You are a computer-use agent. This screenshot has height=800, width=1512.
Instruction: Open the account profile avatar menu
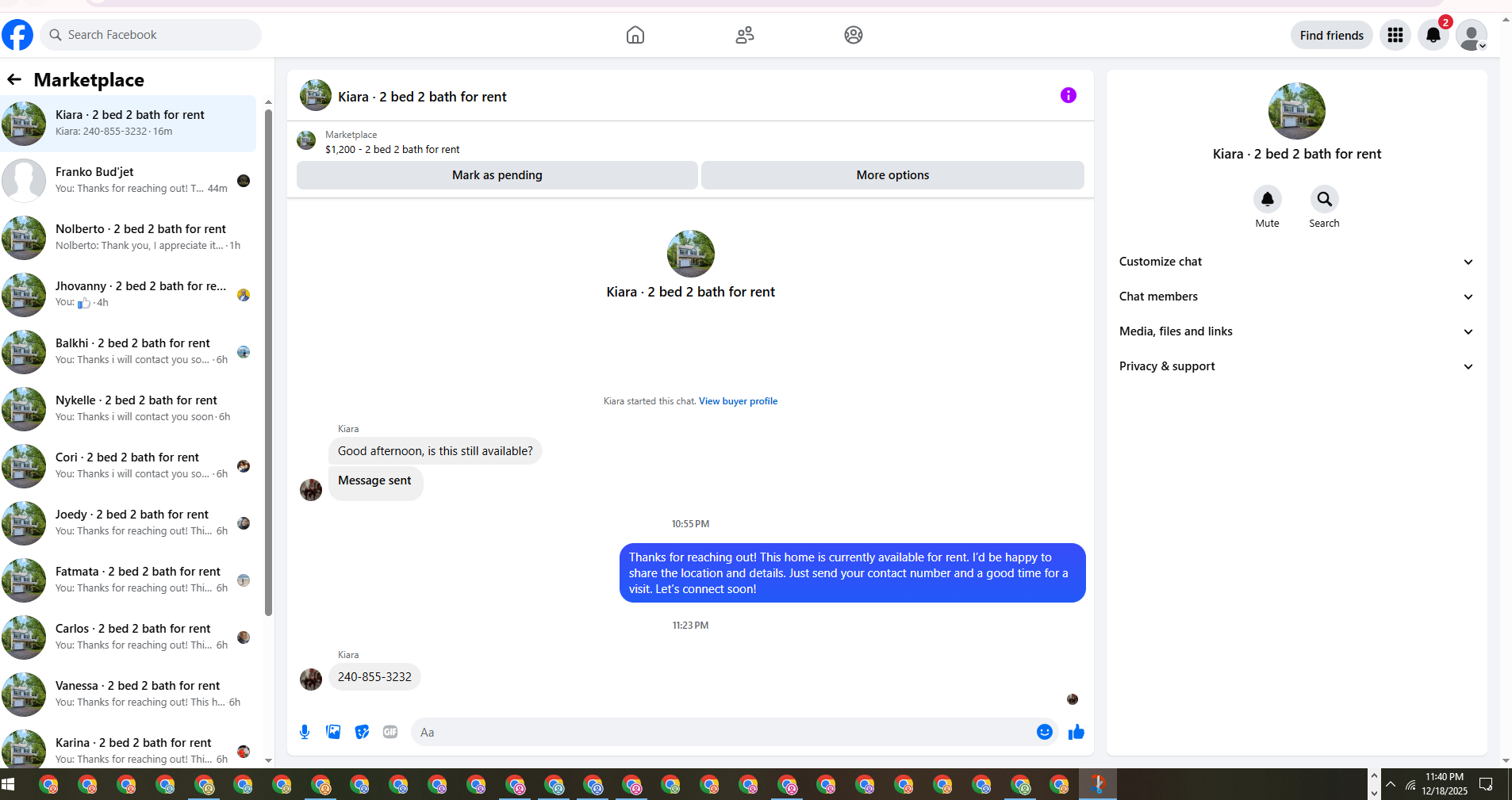click(x=1472, y=35)
